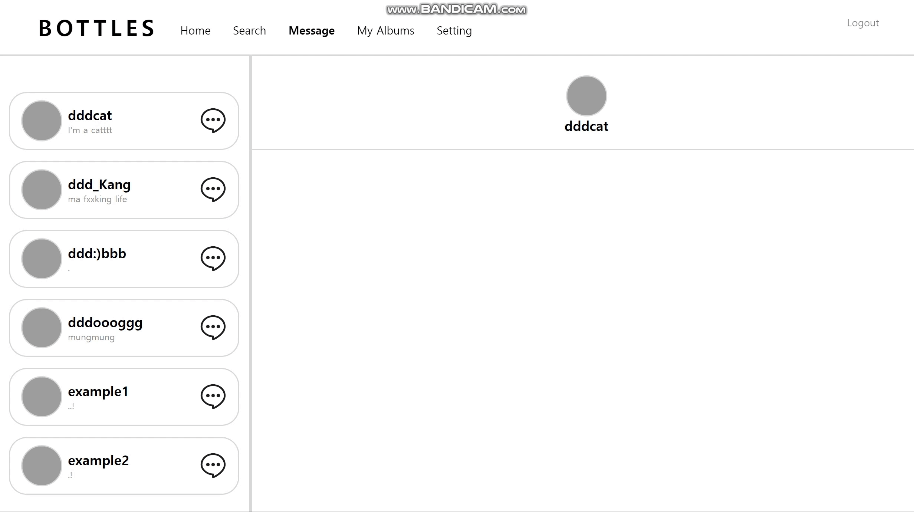The image size is (914, 512).
Task: Select the ddd_Kang contact name
Action: [99, 185]
